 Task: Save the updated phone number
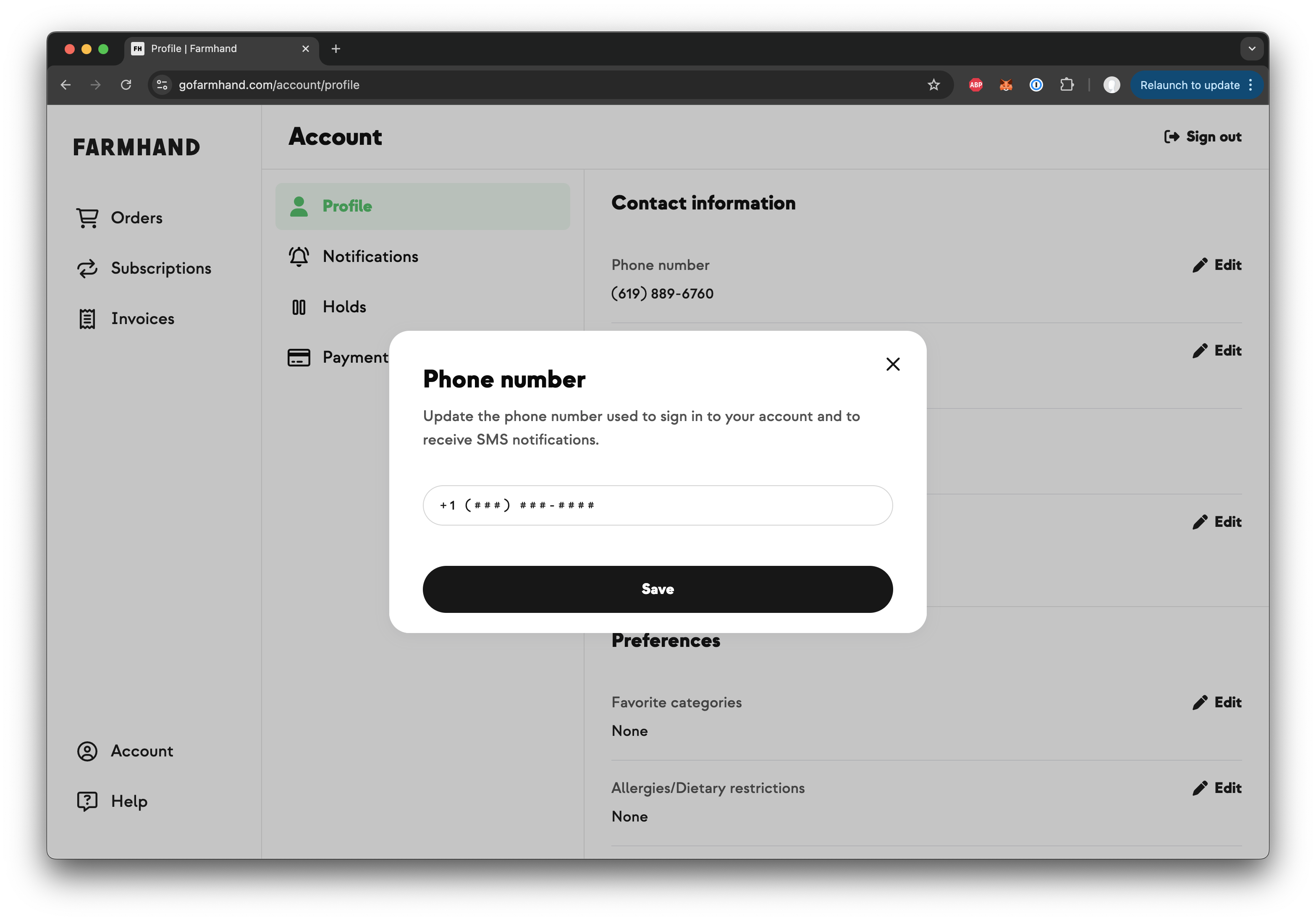pyautogui.click(x=658, y=589)
